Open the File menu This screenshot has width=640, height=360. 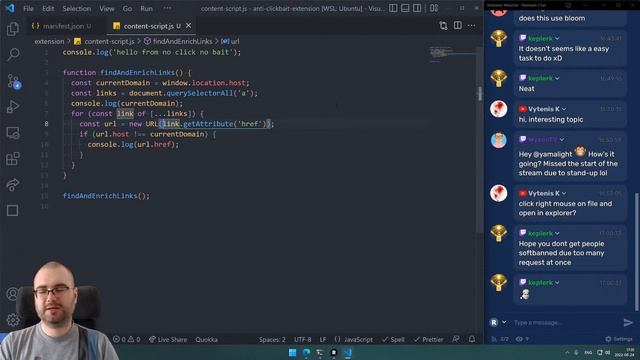pyautogui.click(x=28, y=8)
